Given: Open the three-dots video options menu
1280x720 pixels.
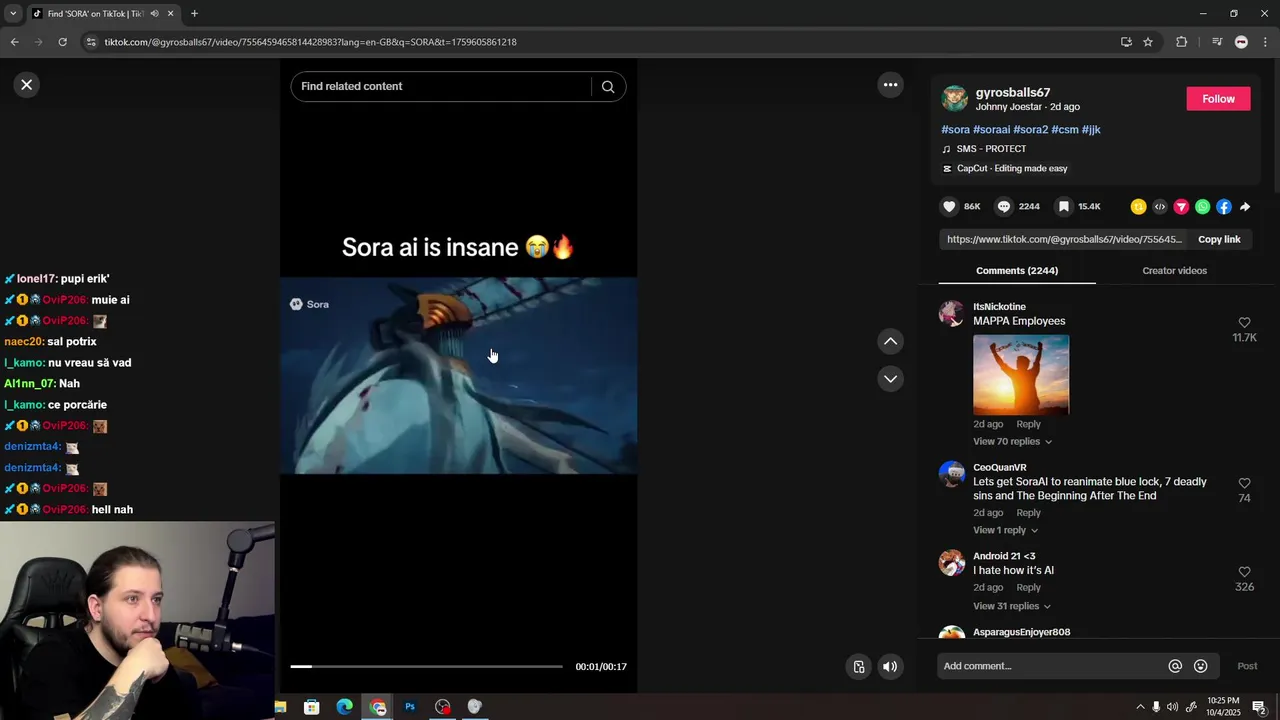Looking at the screenshot, I should coord(890,85).
